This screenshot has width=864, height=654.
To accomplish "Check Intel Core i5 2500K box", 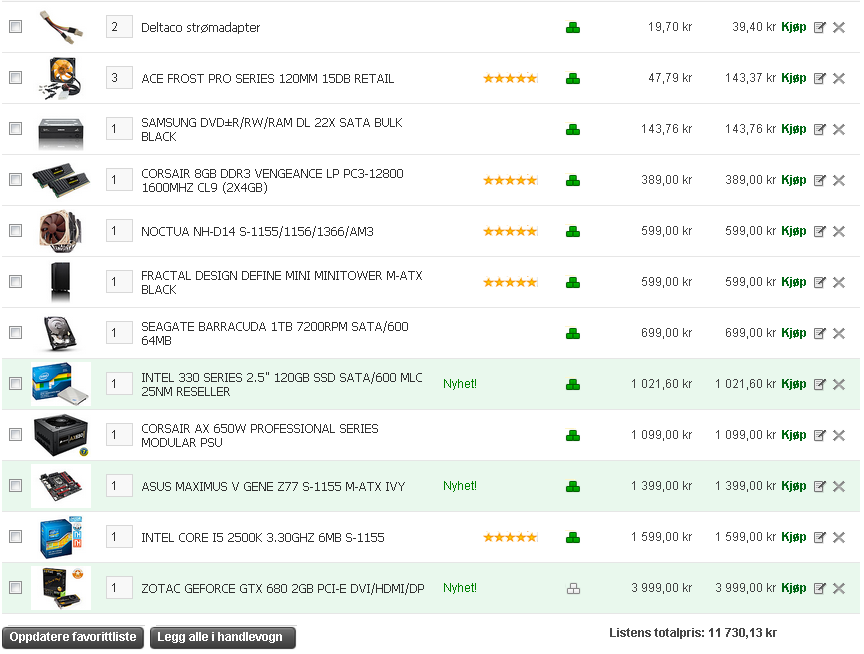I will point(15,536).
